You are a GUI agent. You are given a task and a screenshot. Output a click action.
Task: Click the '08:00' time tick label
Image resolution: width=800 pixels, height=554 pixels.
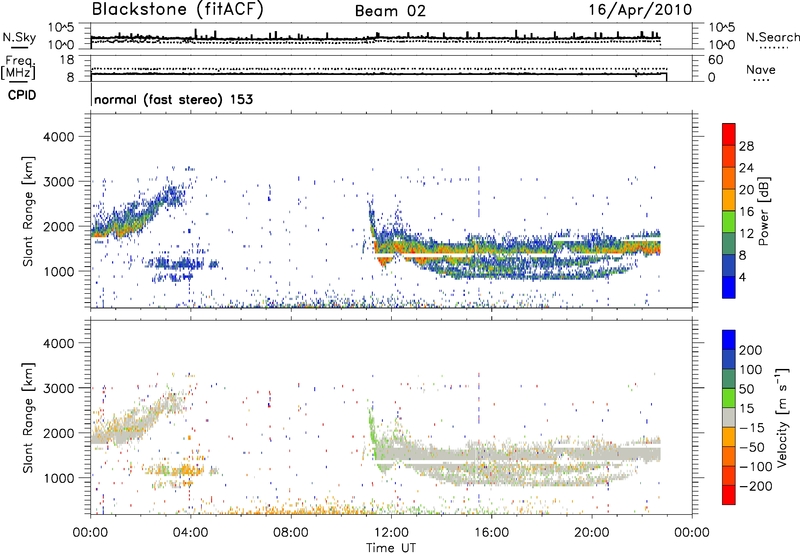point(291,533)
